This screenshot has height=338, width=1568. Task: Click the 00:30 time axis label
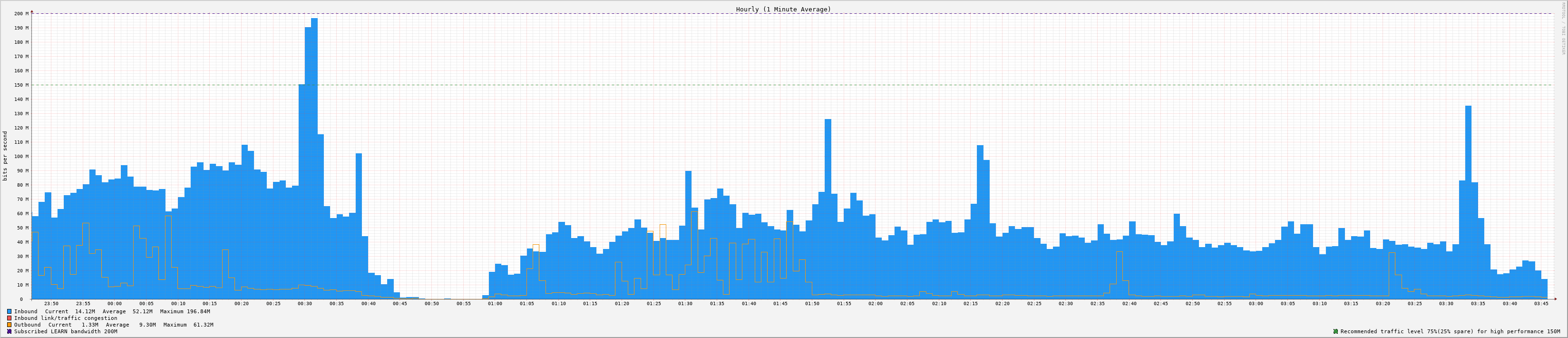coord(304,303)
